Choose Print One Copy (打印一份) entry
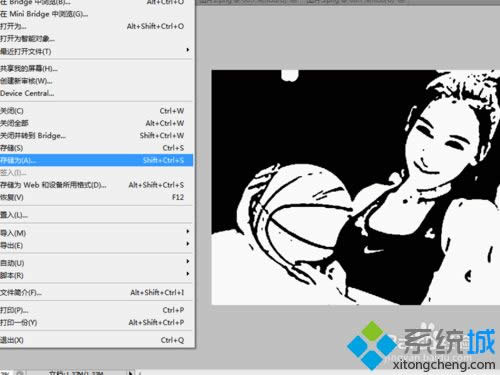The width and height of the screenshot is (500, 375). pos(96,322)
